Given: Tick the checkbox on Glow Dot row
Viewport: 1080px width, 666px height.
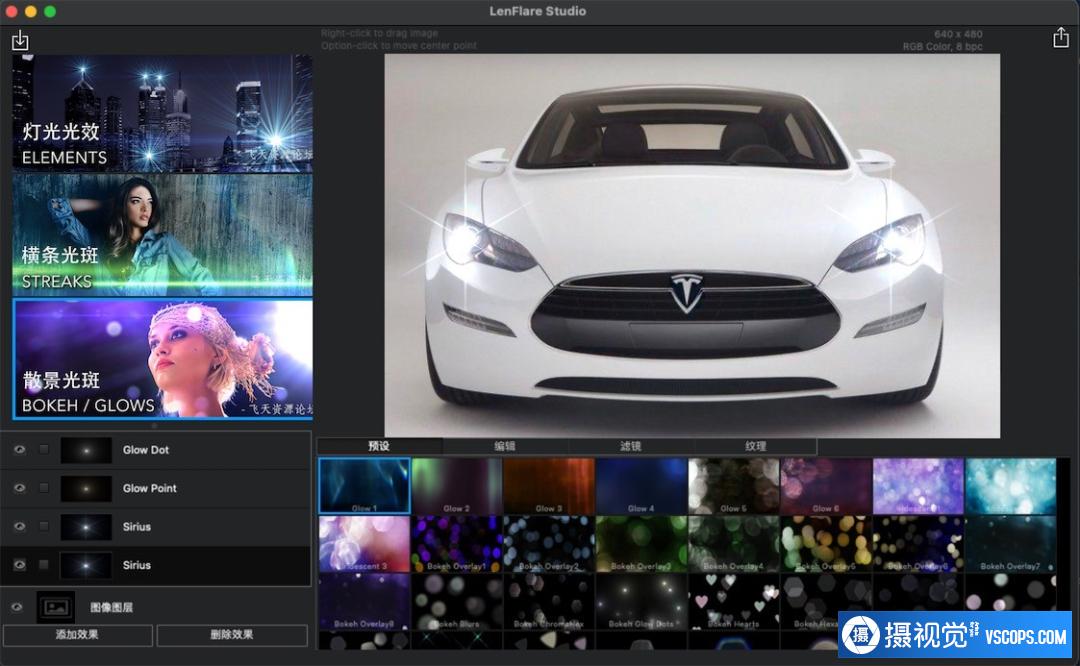Looking at the screenshot, I should pyautogui.click(x=44, y=450).
